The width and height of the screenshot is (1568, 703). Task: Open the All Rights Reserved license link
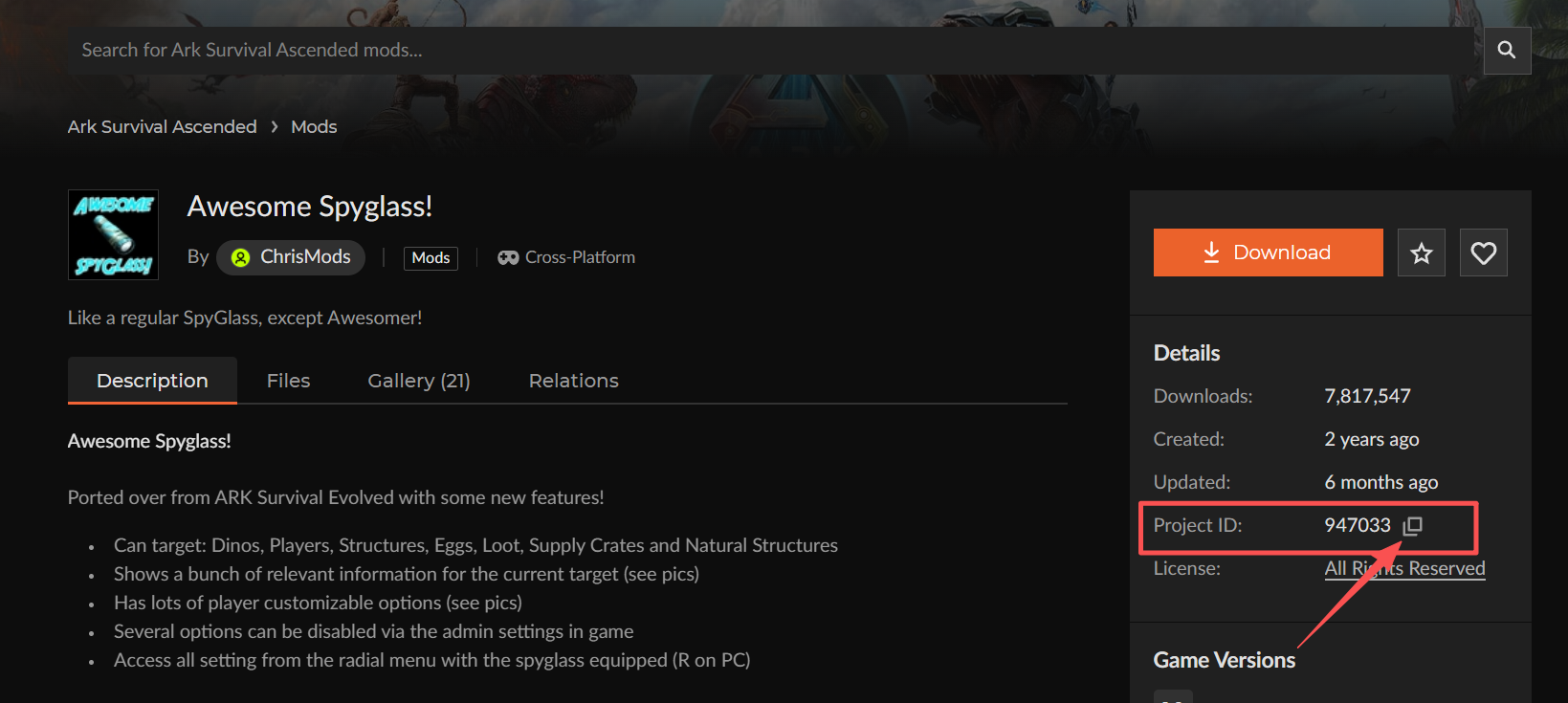coord(1404,568)
